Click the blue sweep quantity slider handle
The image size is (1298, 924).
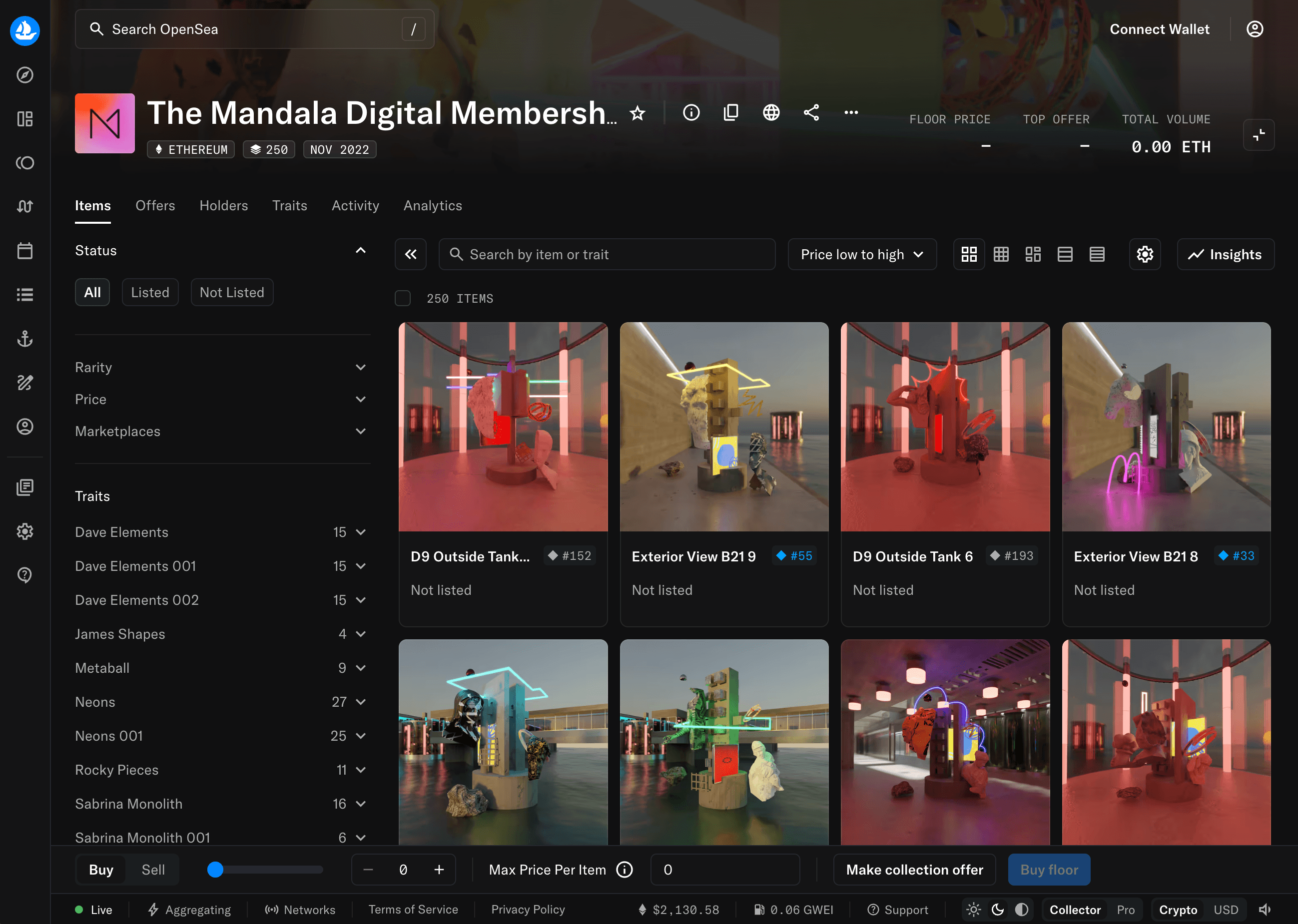[x=215, y=870]
